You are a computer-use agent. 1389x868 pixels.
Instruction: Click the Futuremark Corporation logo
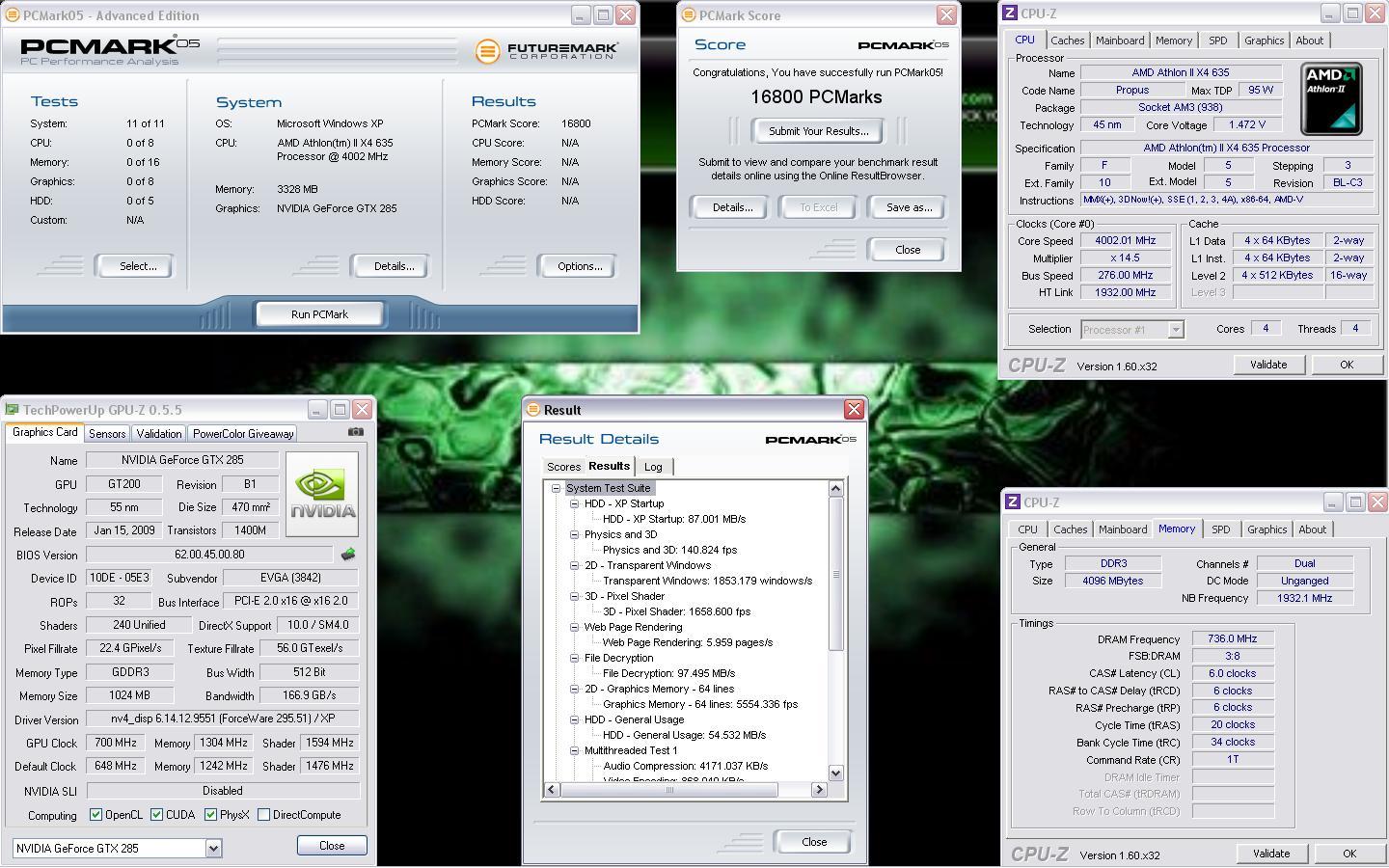coord(547,50)
